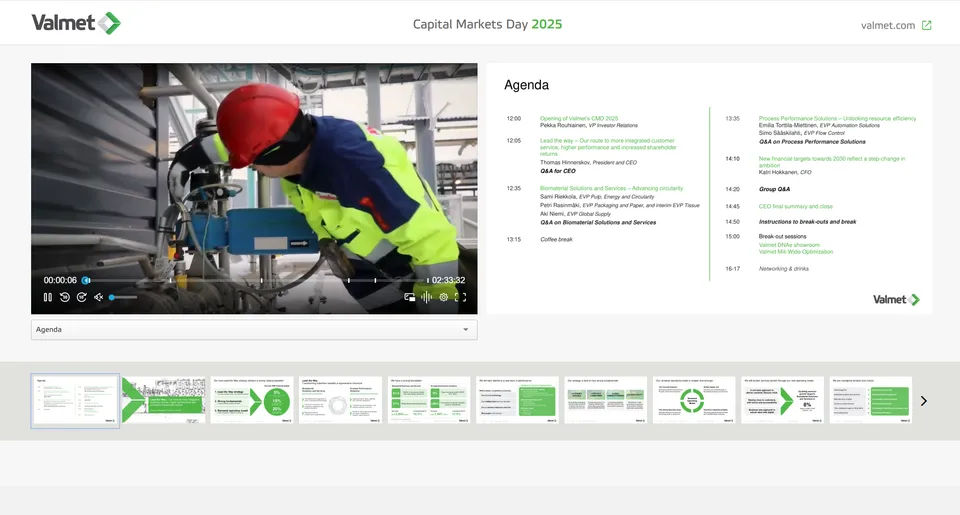Select ninth slide thumbnail showing 8%

(x=782, y=400)
